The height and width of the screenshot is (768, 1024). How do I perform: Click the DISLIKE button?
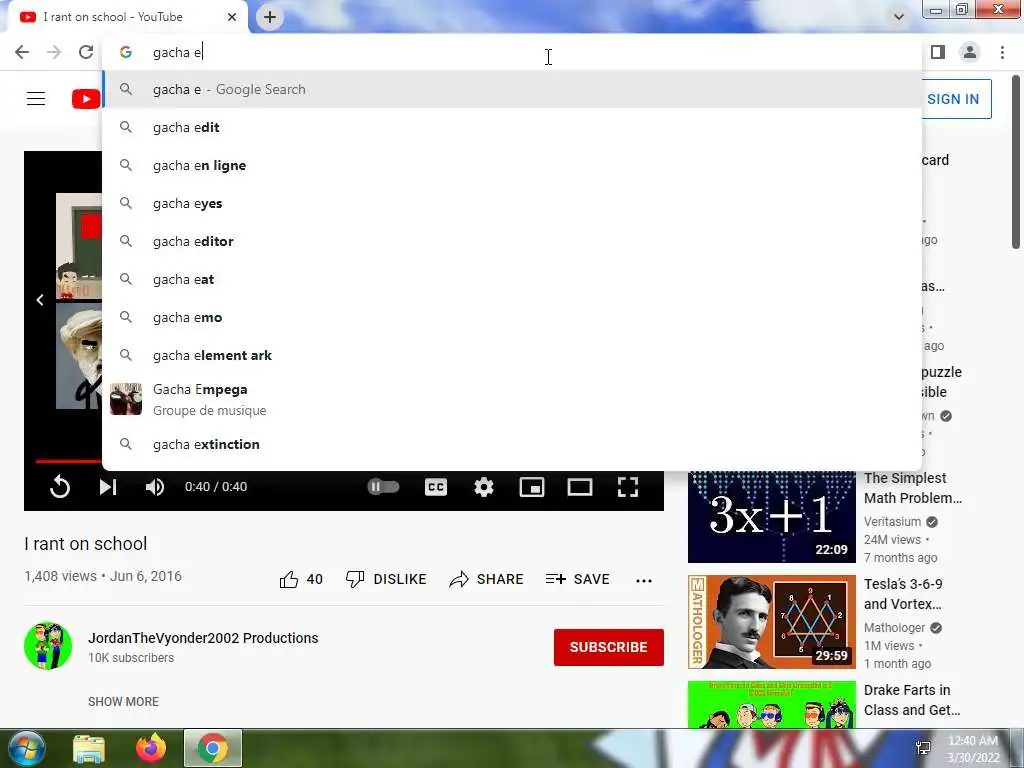[386, 579]
